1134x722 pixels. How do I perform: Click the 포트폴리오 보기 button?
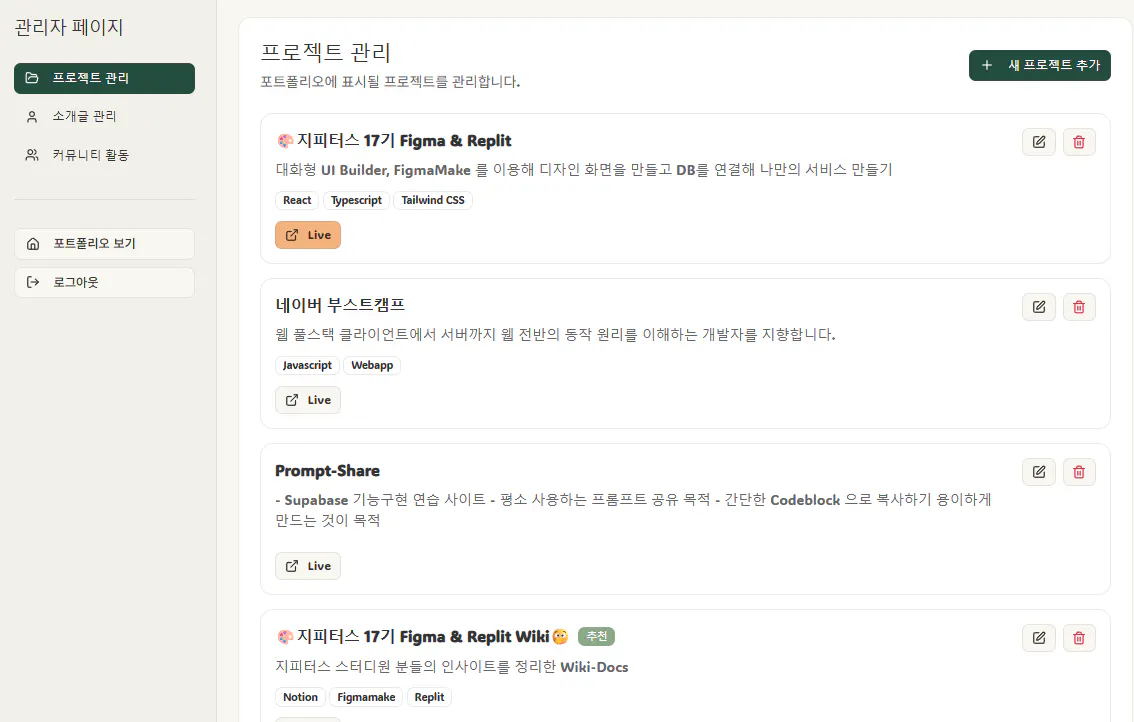pyautogui.click(x=104, y=244)
